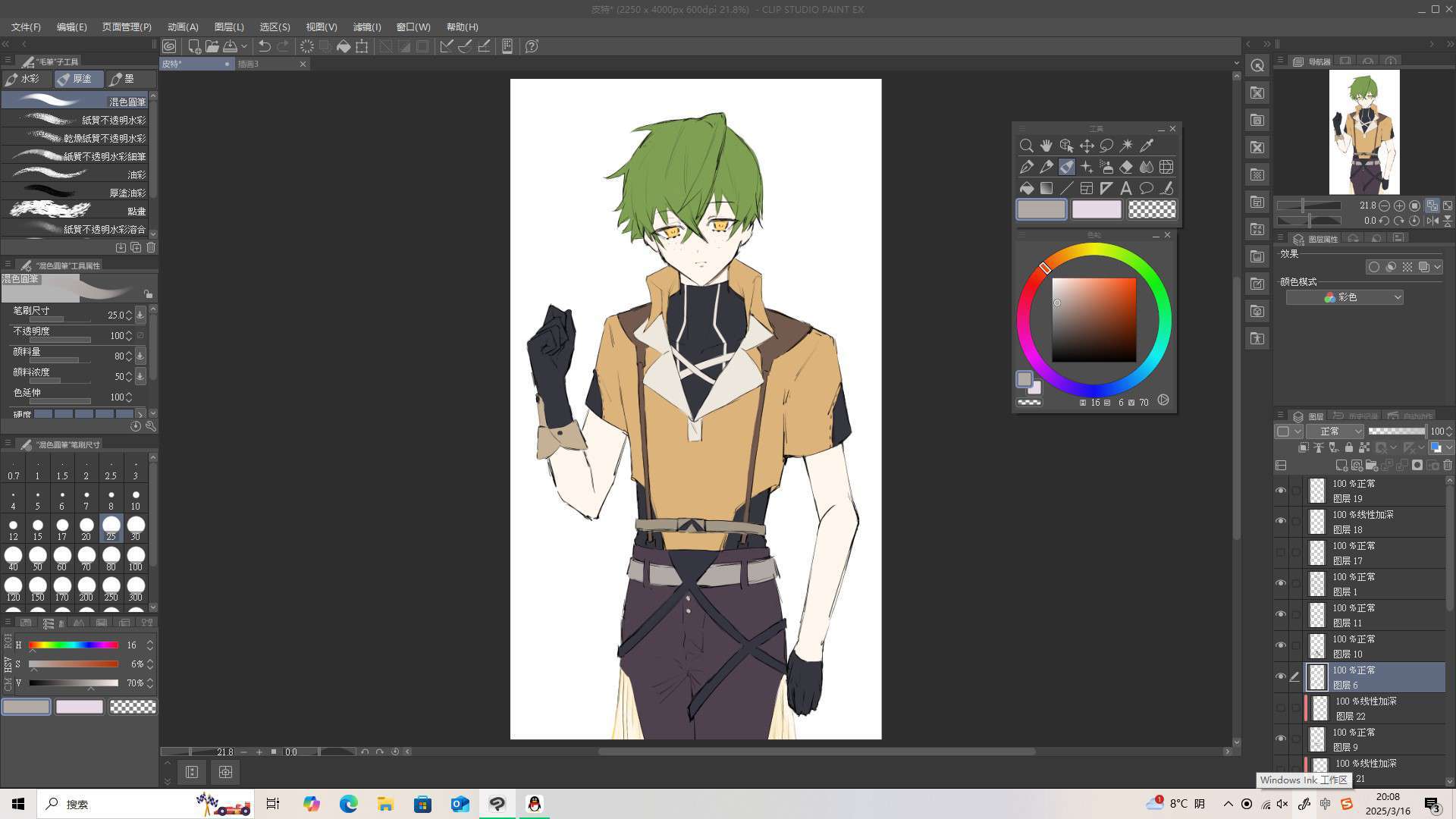The width and height of the screenshot is (1456, 819).
Task: Select the Fill bucket tool
Action: (1027, 188)
